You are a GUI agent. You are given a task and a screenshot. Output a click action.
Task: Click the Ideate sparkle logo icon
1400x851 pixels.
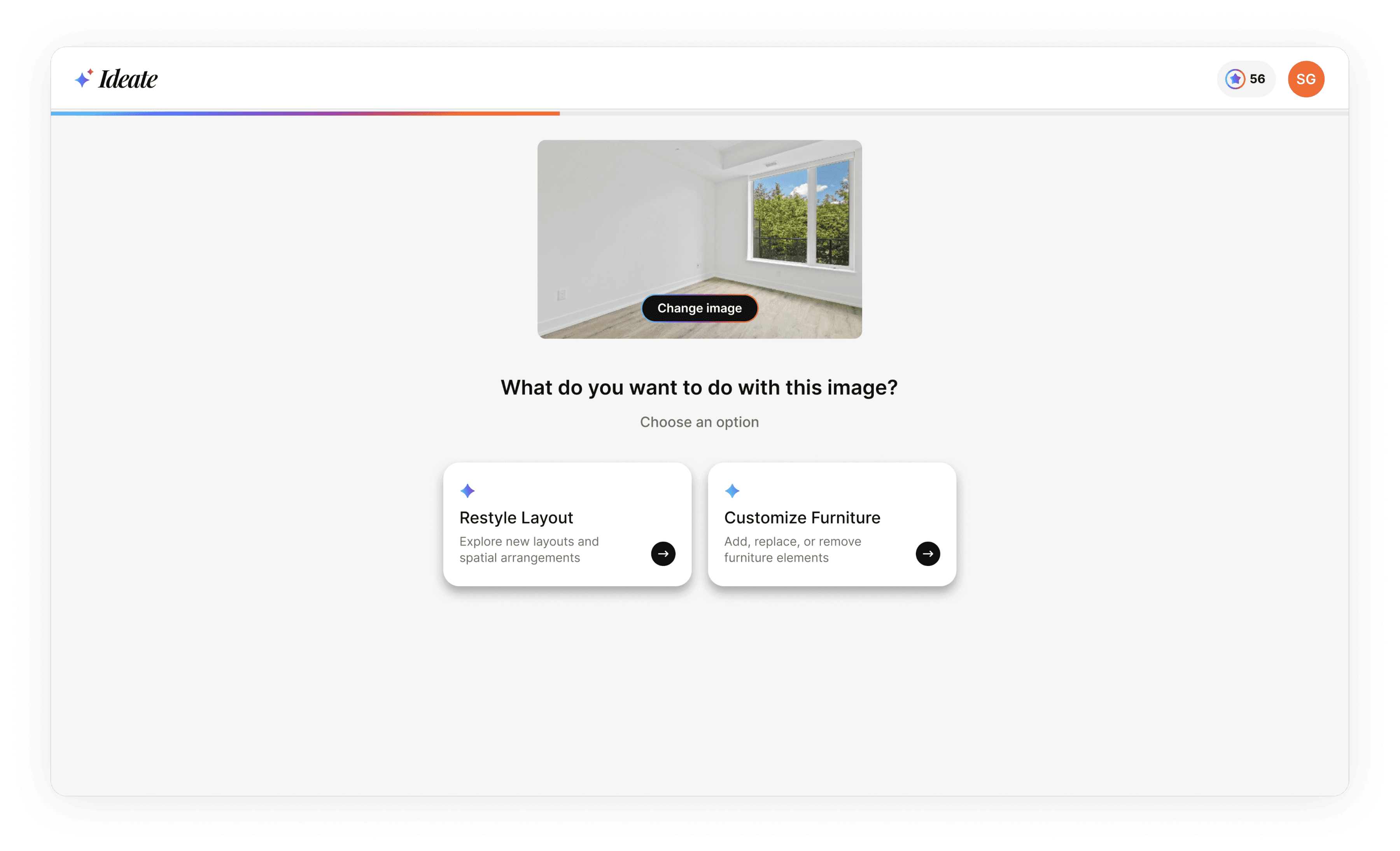[84, 79]
